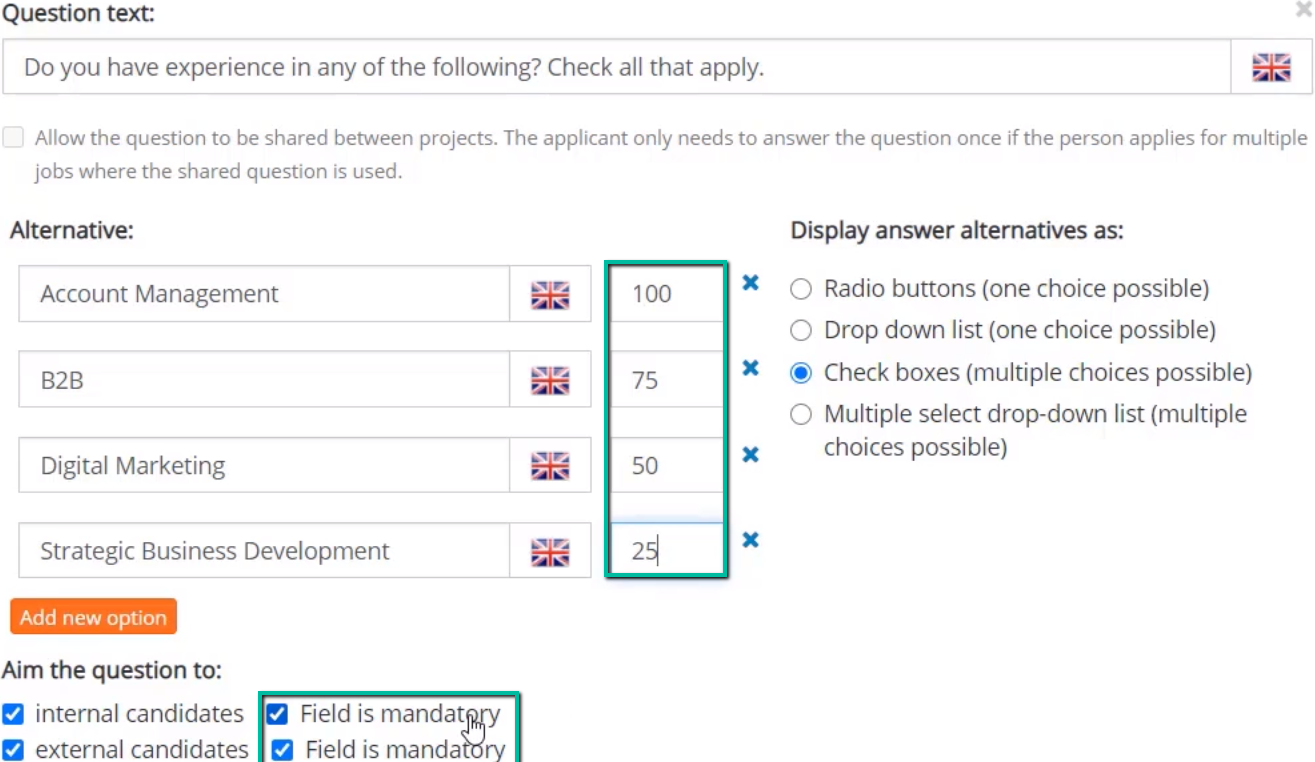Remove Digital Marketing alternative via X icon
1315x762 pixels.
[750, 454]
